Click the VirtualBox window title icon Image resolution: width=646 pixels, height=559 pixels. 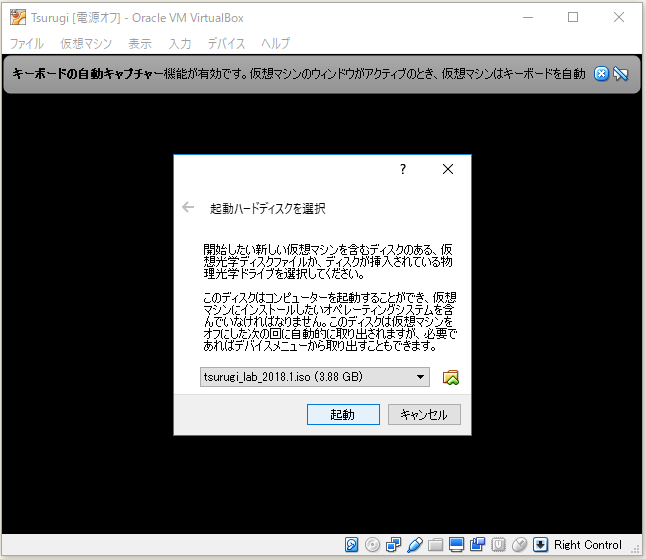[18, 18]
